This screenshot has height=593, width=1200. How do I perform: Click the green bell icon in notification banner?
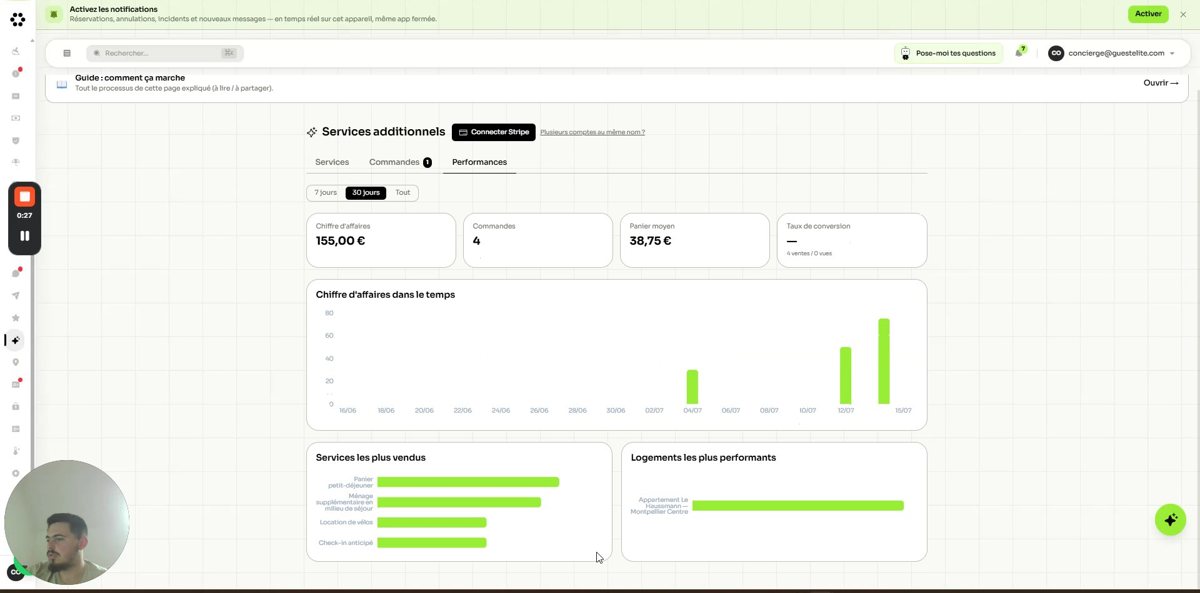tap(54, 14)
